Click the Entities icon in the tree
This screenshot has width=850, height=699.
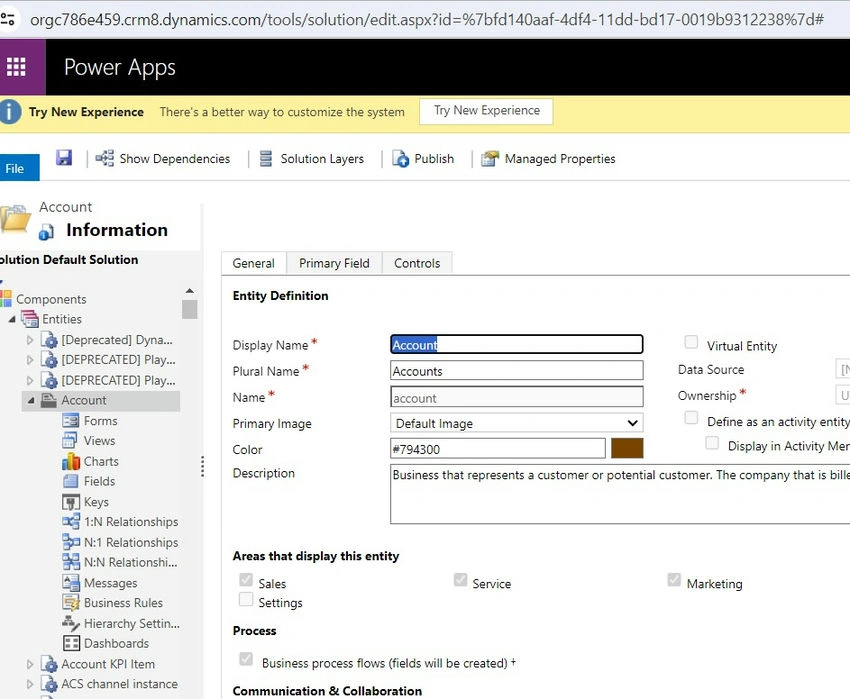(x=30, y=319)
